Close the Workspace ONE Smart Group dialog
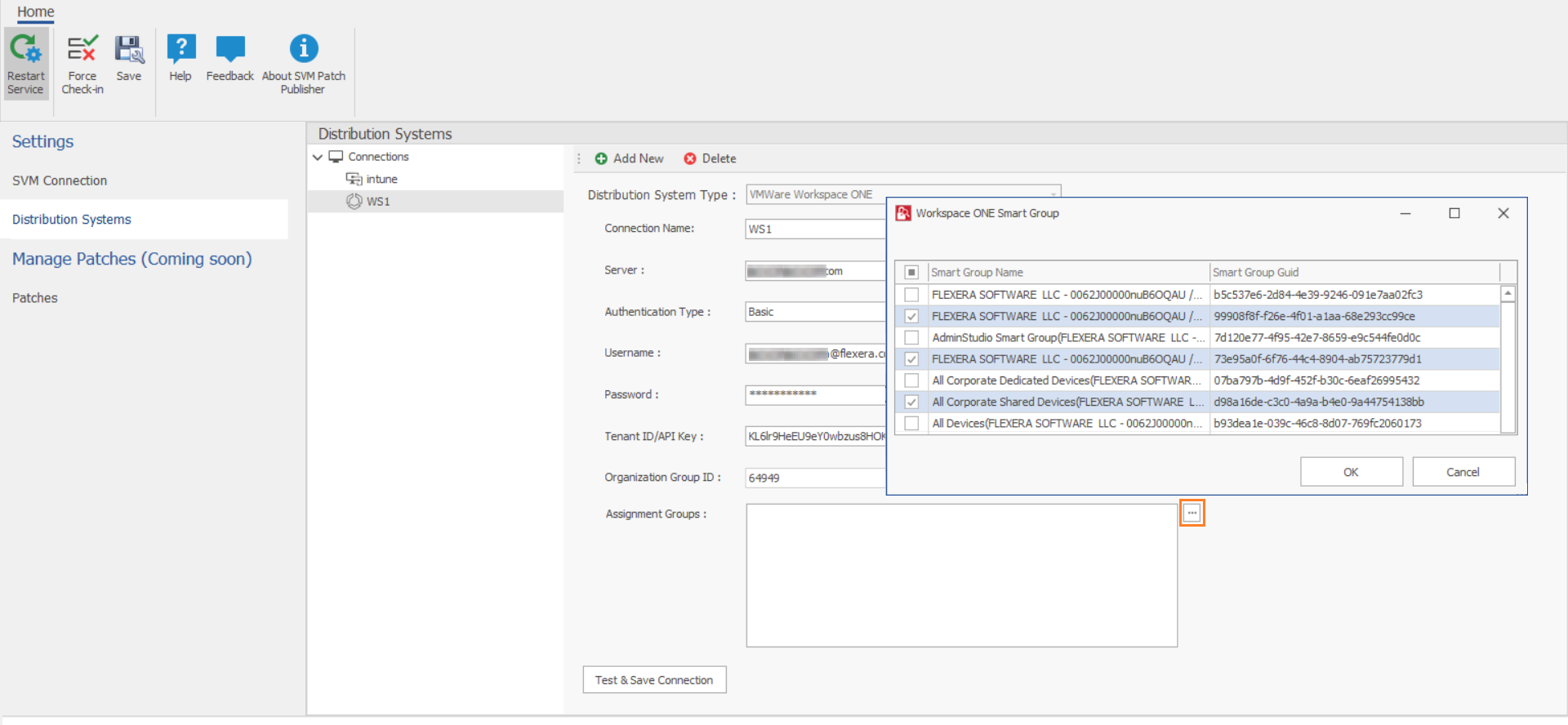 [x=1503, y=213]
